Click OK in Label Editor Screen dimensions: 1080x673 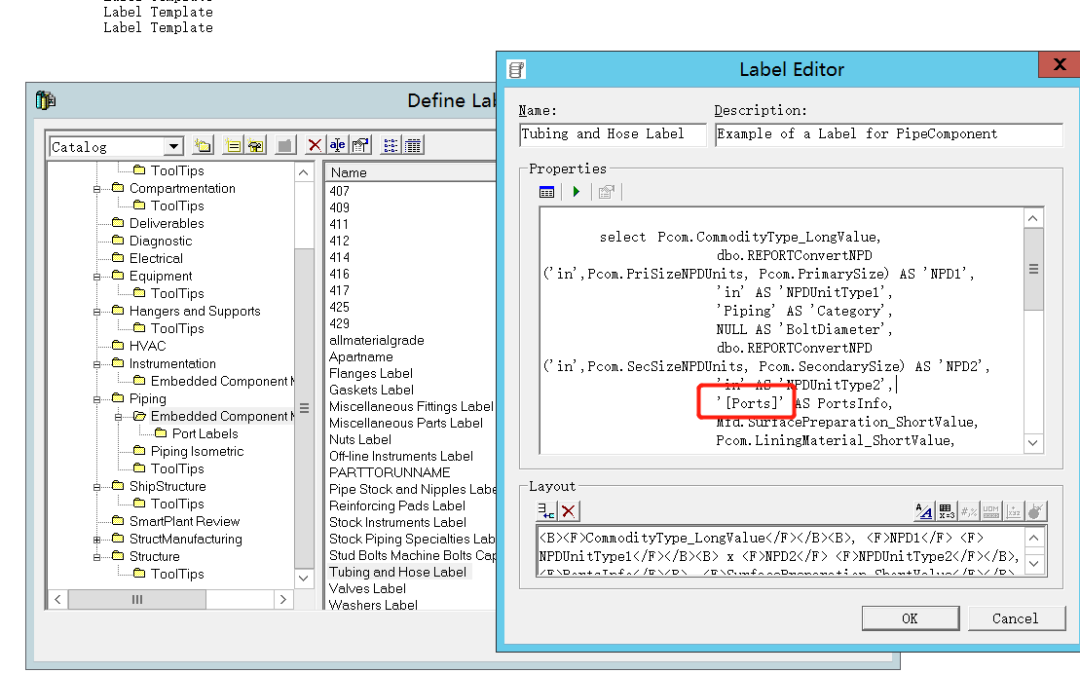tap(911, 618)
